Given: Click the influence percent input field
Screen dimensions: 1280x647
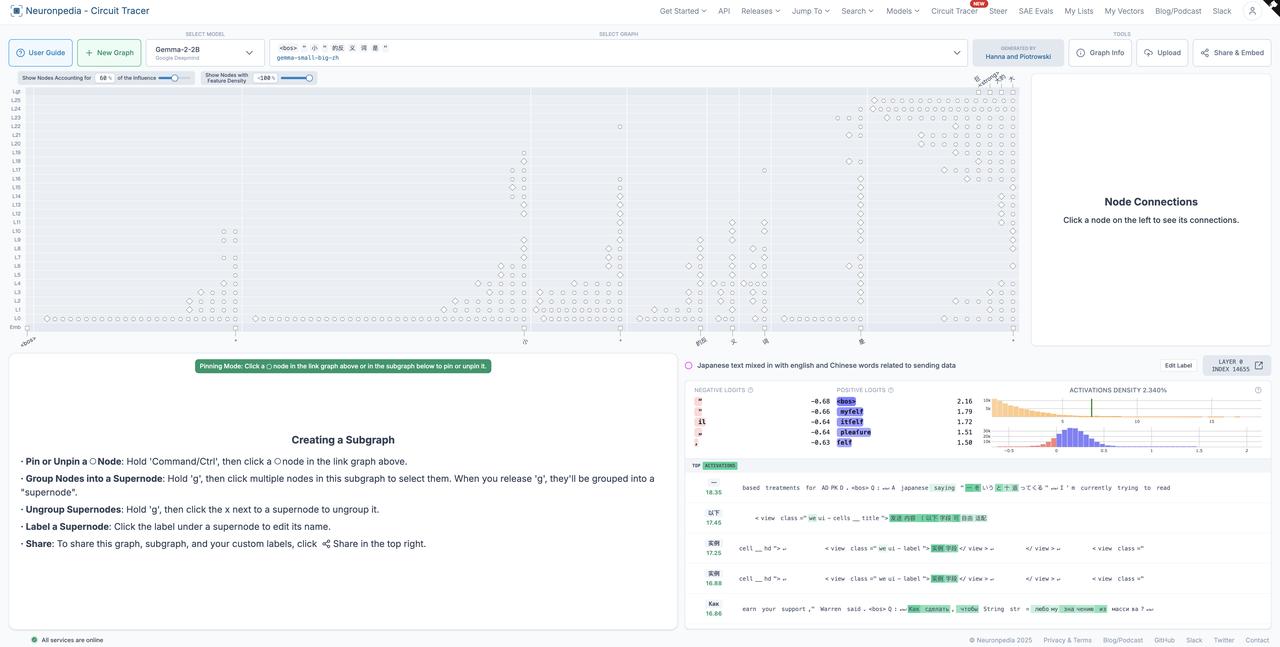Looking at the screenshot, I should tap(105, 78).
